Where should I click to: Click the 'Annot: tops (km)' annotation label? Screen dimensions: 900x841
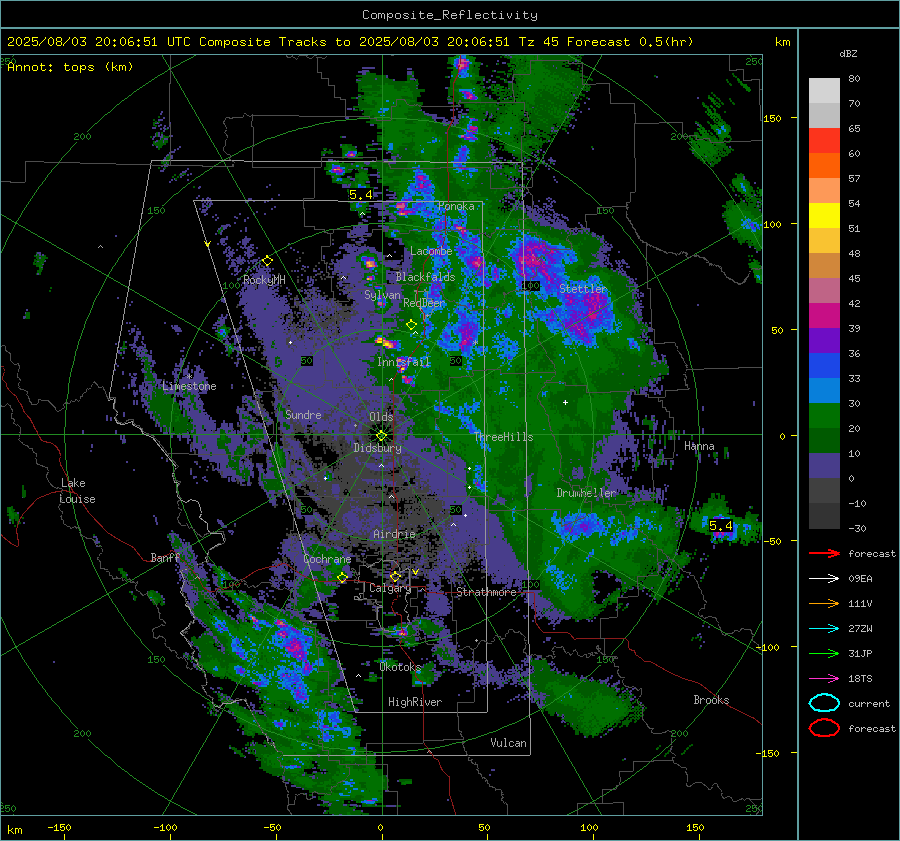[70, 67]
